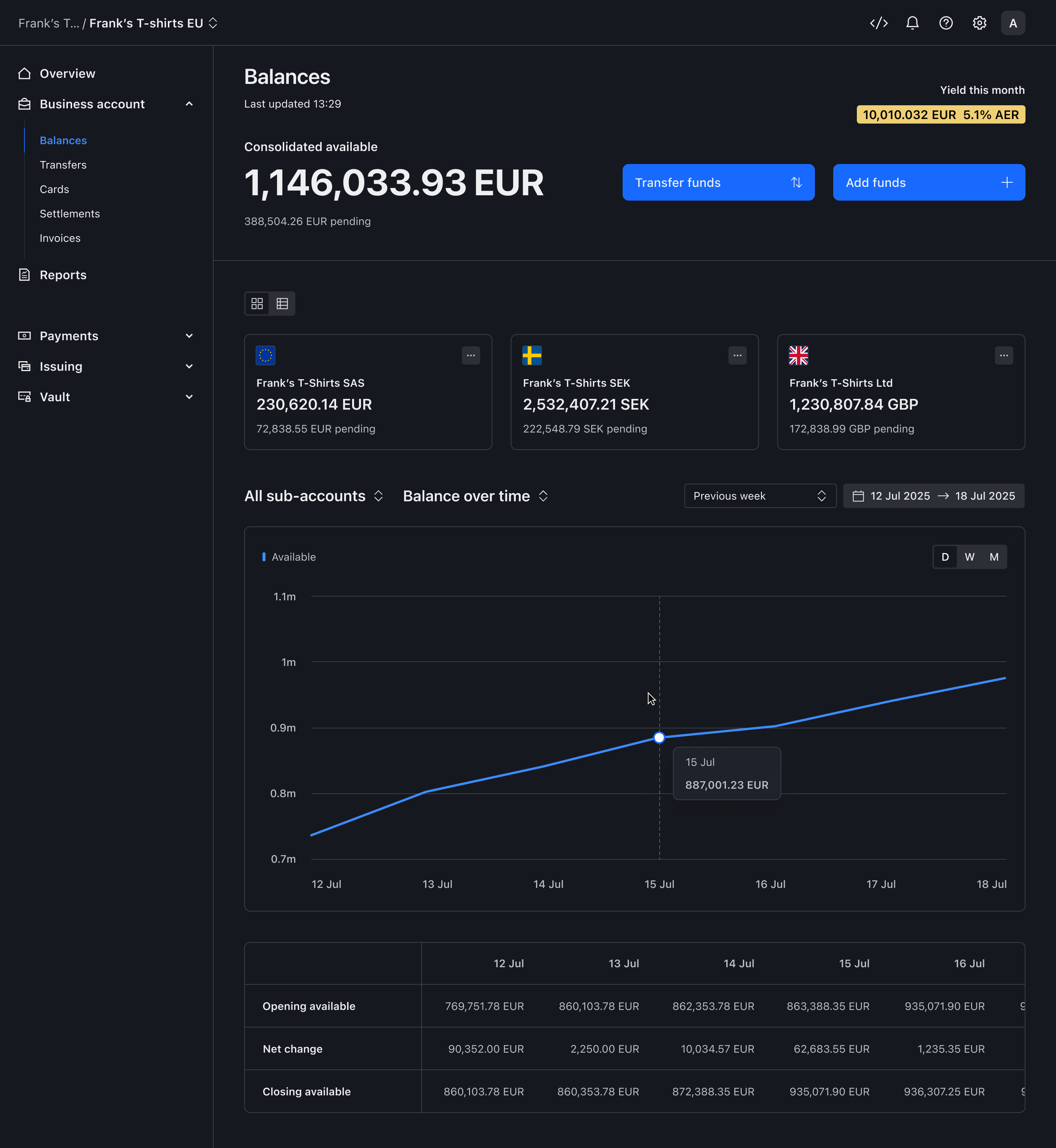Open options for Frank's T-Shirts Ltd card
Screen dimensions: 1056x1148
click(1003, 355)
